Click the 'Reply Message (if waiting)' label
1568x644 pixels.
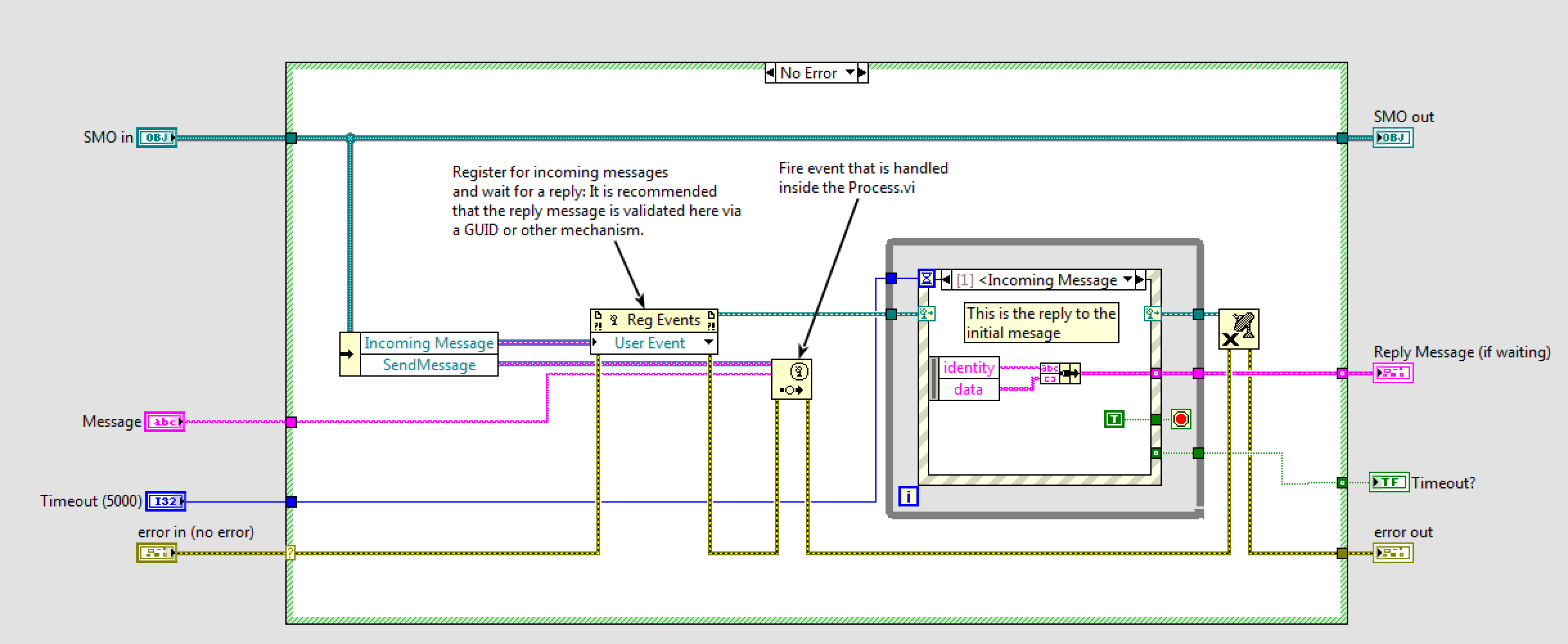[1462, 352]
